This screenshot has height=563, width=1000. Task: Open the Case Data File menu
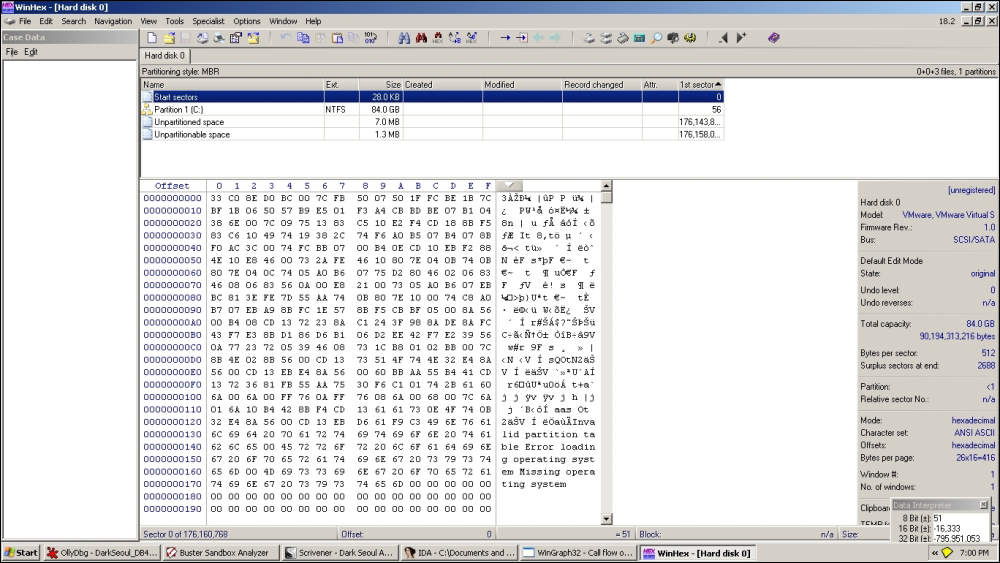pos(11,52)
